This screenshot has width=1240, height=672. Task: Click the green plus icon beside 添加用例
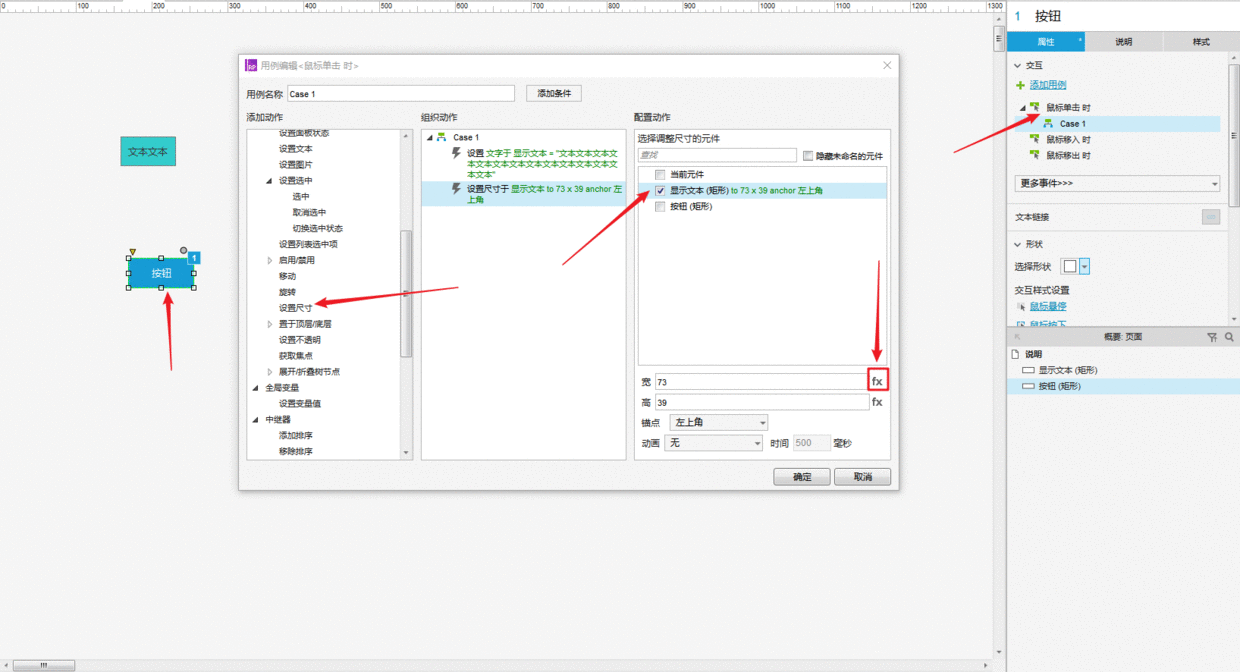click(1020, 85)
